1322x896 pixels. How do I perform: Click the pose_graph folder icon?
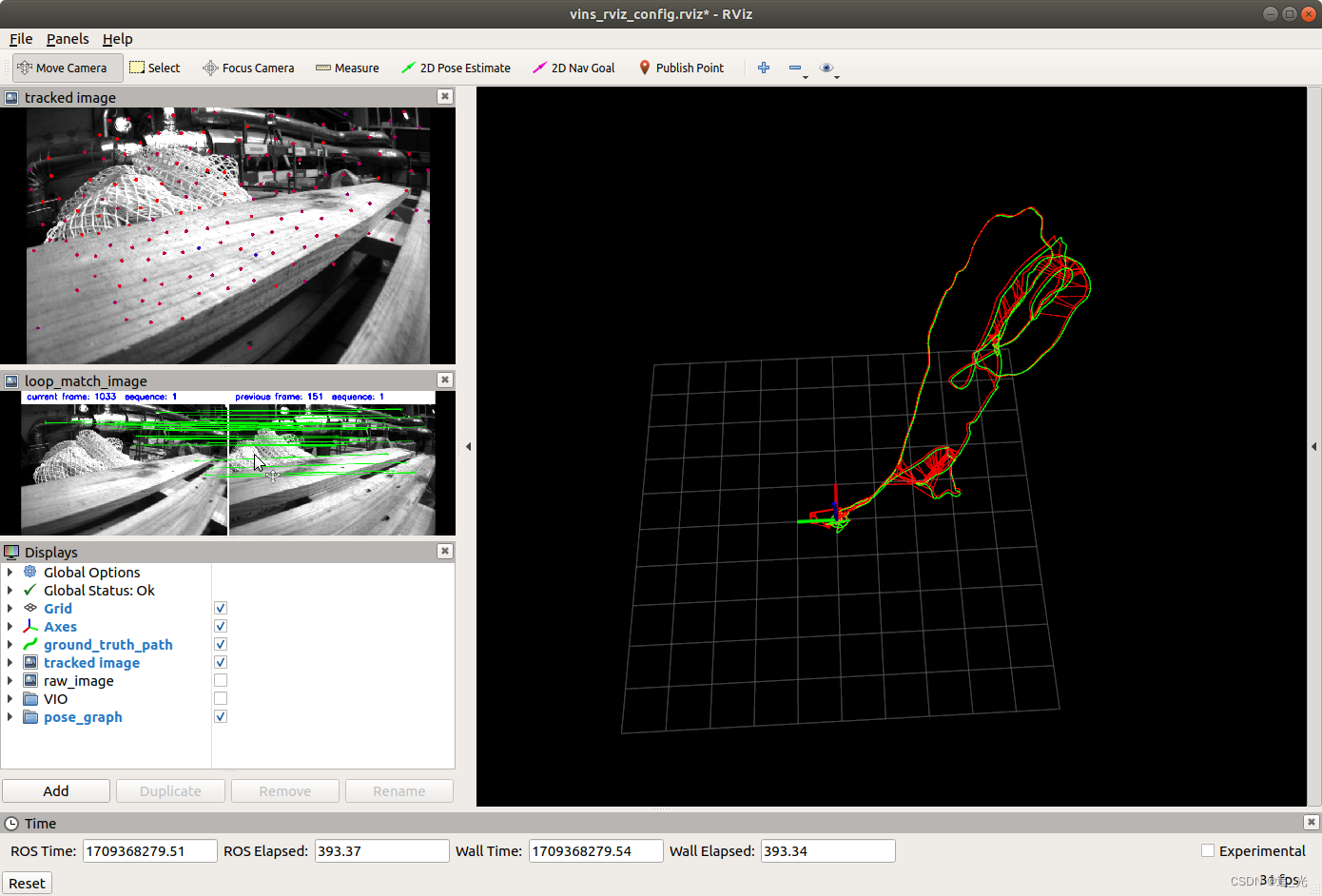coord(30,716)
